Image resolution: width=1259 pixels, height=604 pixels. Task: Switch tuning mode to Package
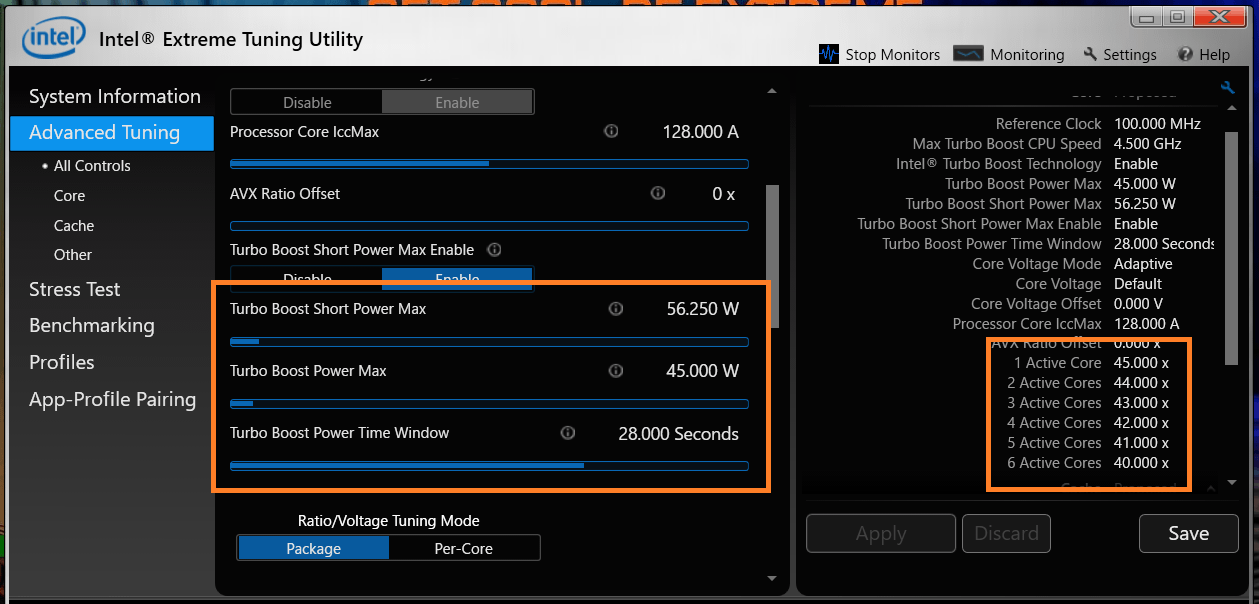click(x=313, y=548)
